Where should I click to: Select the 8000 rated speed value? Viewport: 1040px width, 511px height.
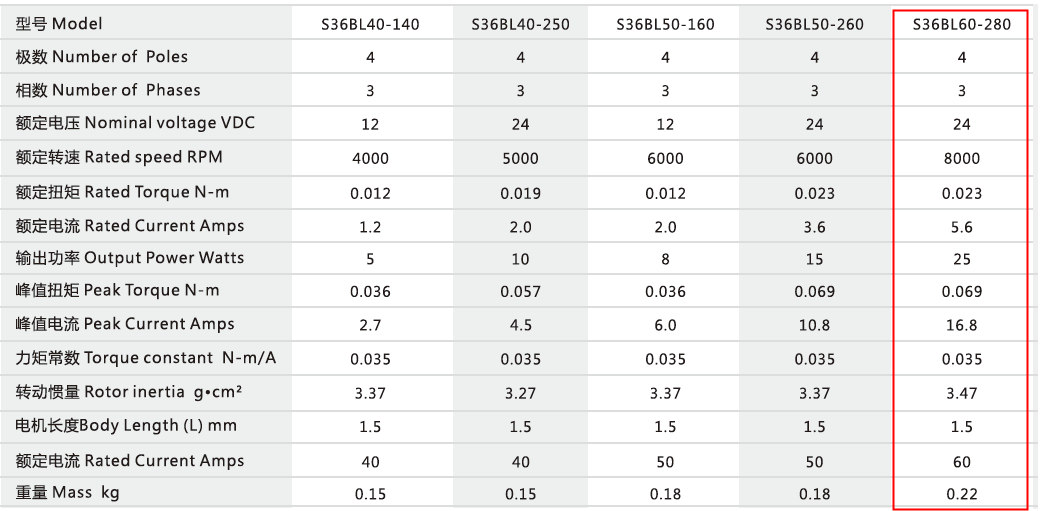962,158
